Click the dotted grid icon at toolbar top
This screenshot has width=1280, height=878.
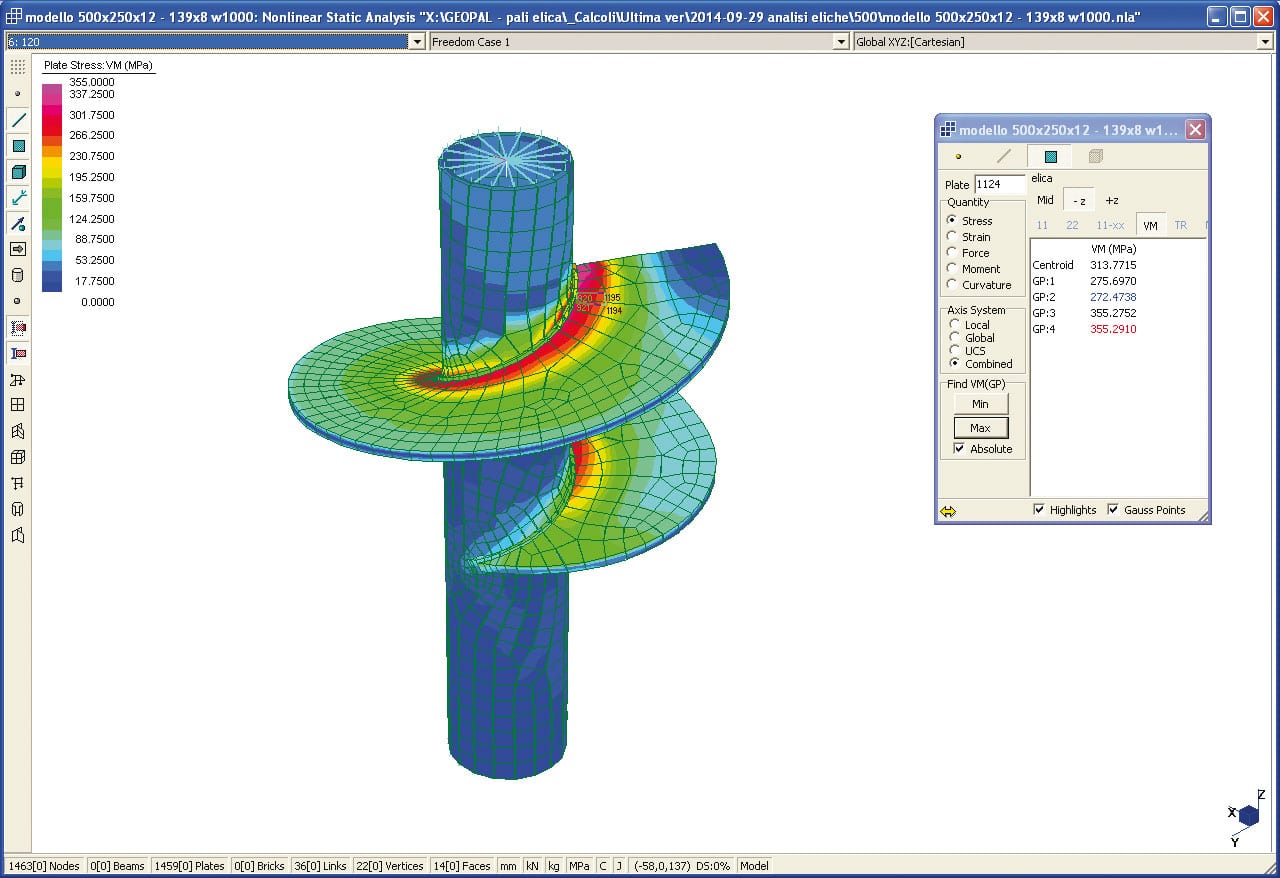pyautogui.click(x=18, y=67)
